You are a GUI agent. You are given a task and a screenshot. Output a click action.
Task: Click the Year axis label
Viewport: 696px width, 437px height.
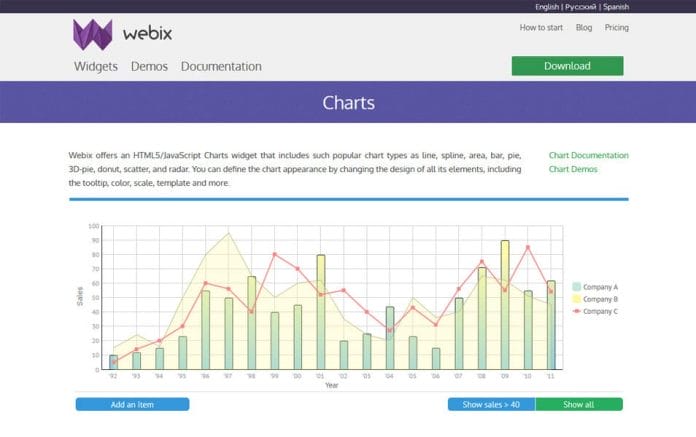pyautogui.click(x=332, y=385)
